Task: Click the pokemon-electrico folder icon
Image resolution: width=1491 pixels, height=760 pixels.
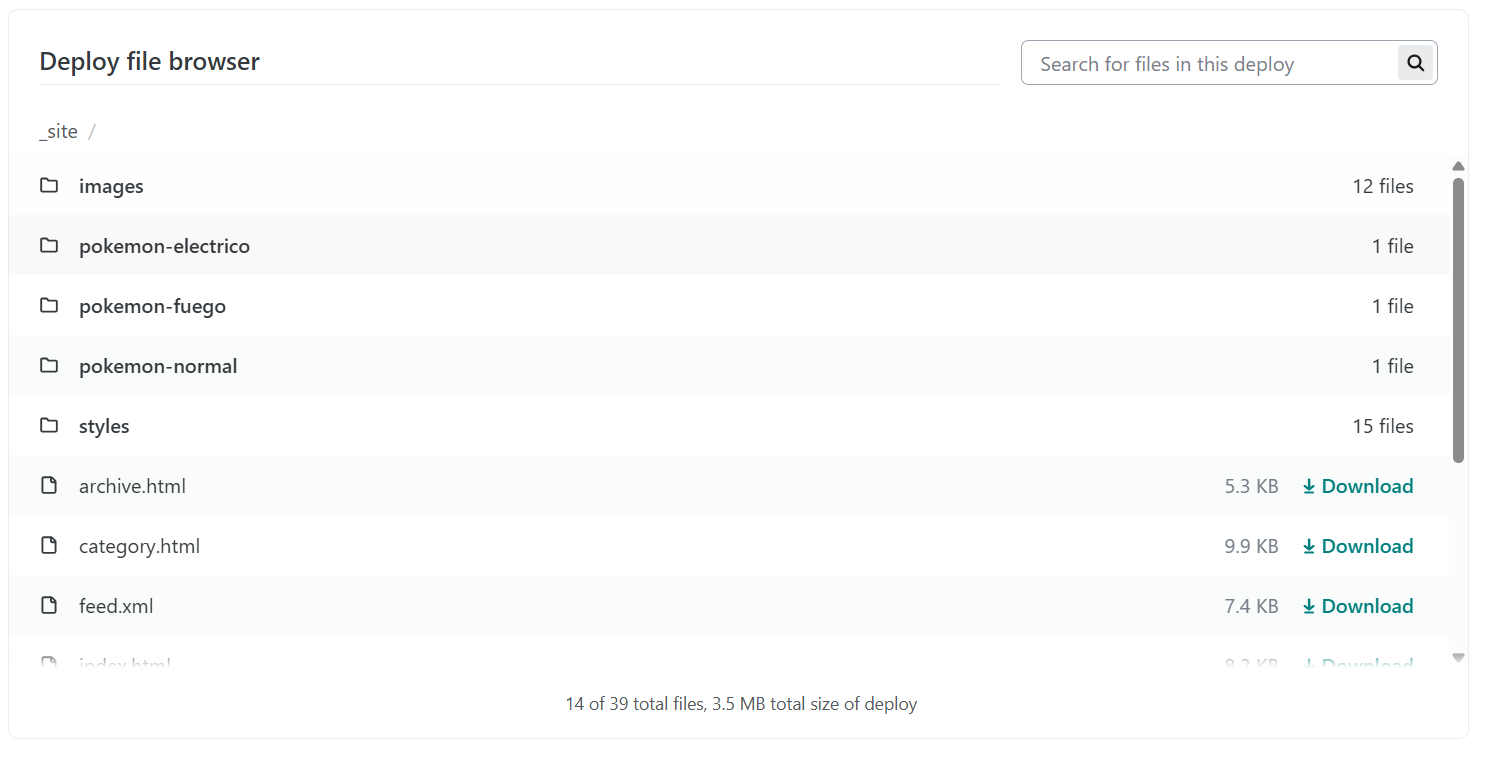Action: (x=49, y=246)
